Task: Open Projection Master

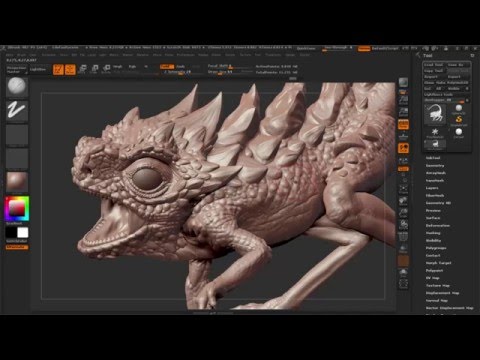Action: click(x=16, y=69)
